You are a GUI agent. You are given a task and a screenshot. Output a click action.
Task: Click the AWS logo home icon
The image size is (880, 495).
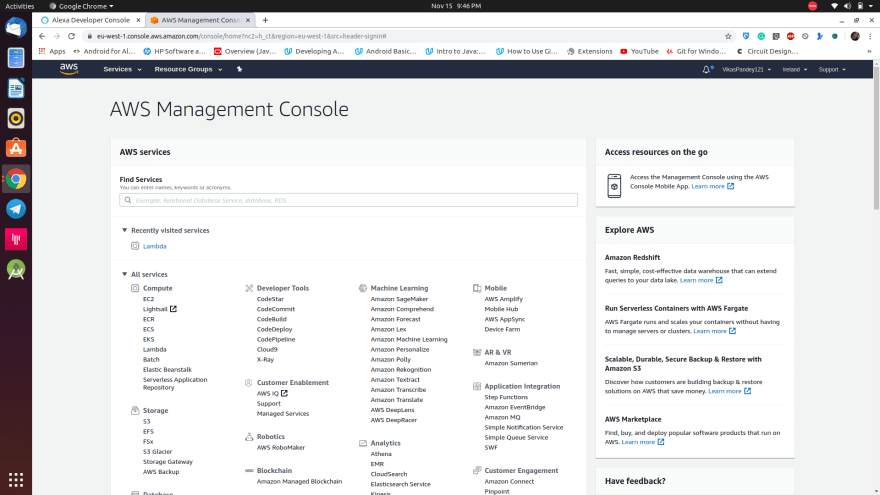click(x=68, y=69)
